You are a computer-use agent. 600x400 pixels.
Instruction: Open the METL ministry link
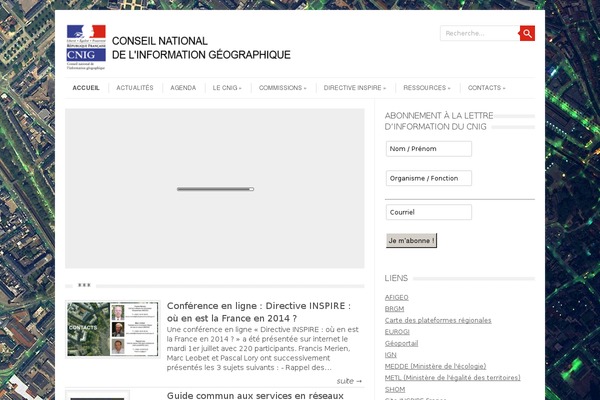(452, 378)
